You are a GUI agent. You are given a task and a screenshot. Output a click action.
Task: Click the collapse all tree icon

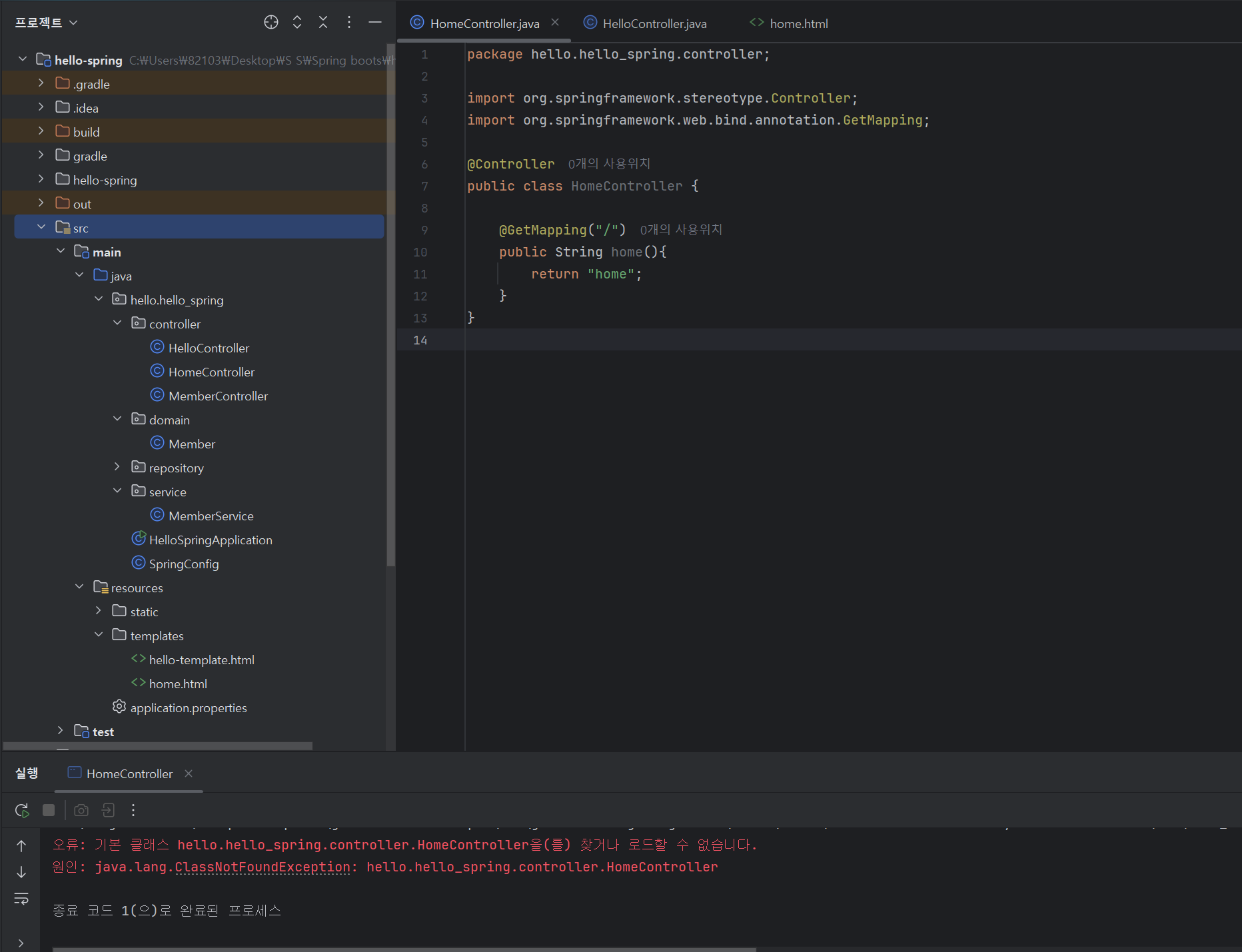pos(323,22)
